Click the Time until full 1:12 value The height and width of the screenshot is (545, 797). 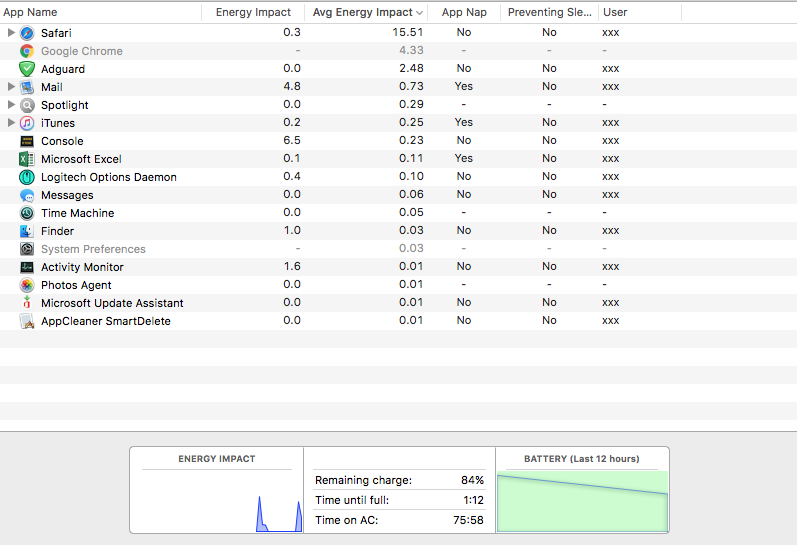473,500
